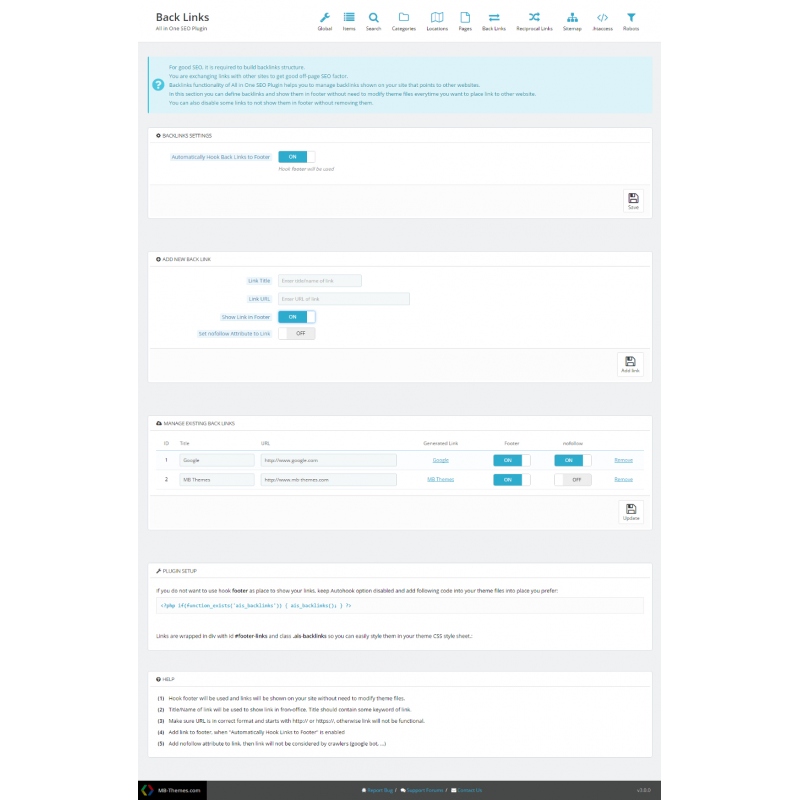Go to the Items list section
The width and height of the screenshot is (800, 800).
point(349,20)
